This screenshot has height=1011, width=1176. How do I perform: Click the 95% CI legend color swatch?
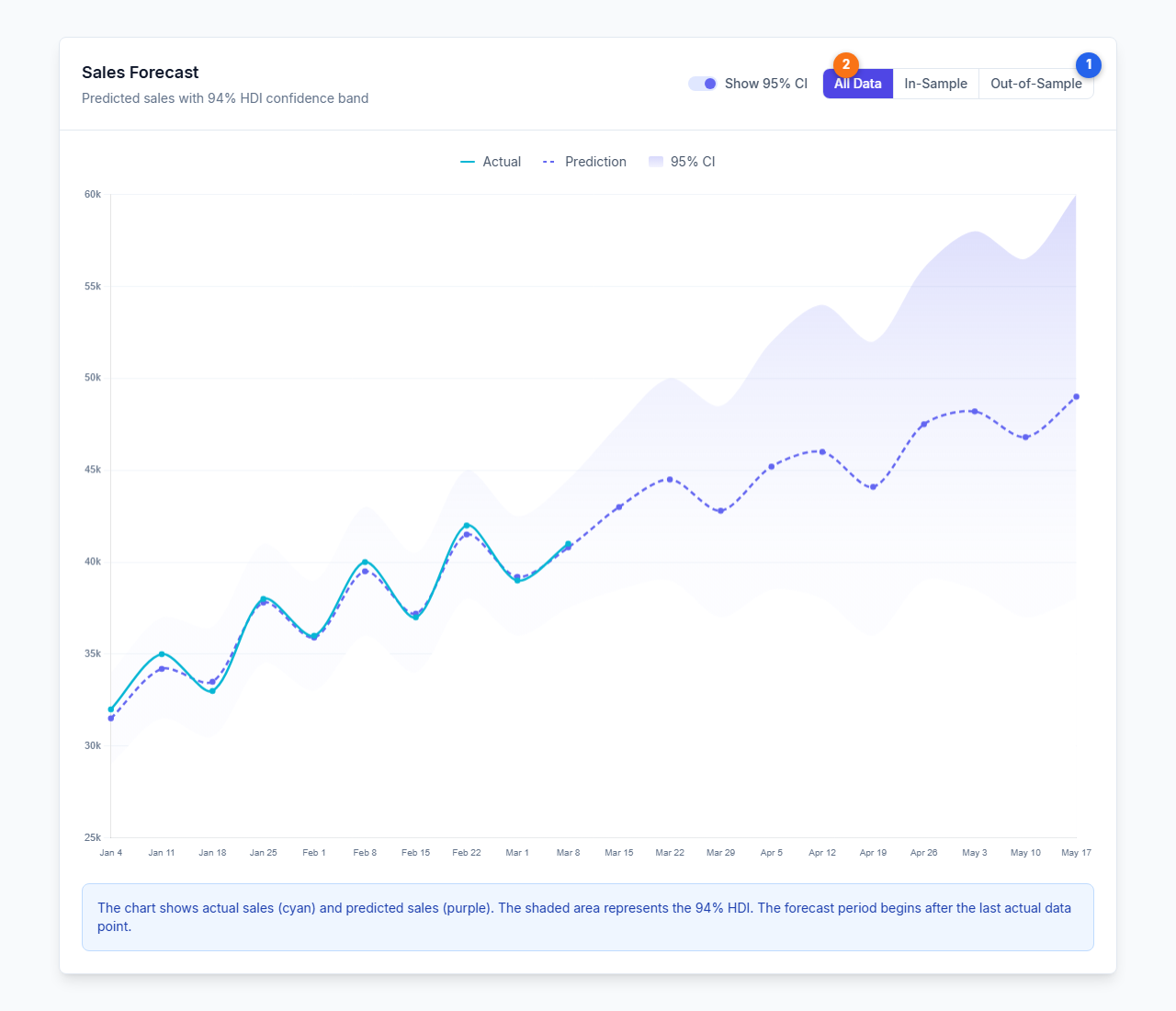click(x=656, y=162)
